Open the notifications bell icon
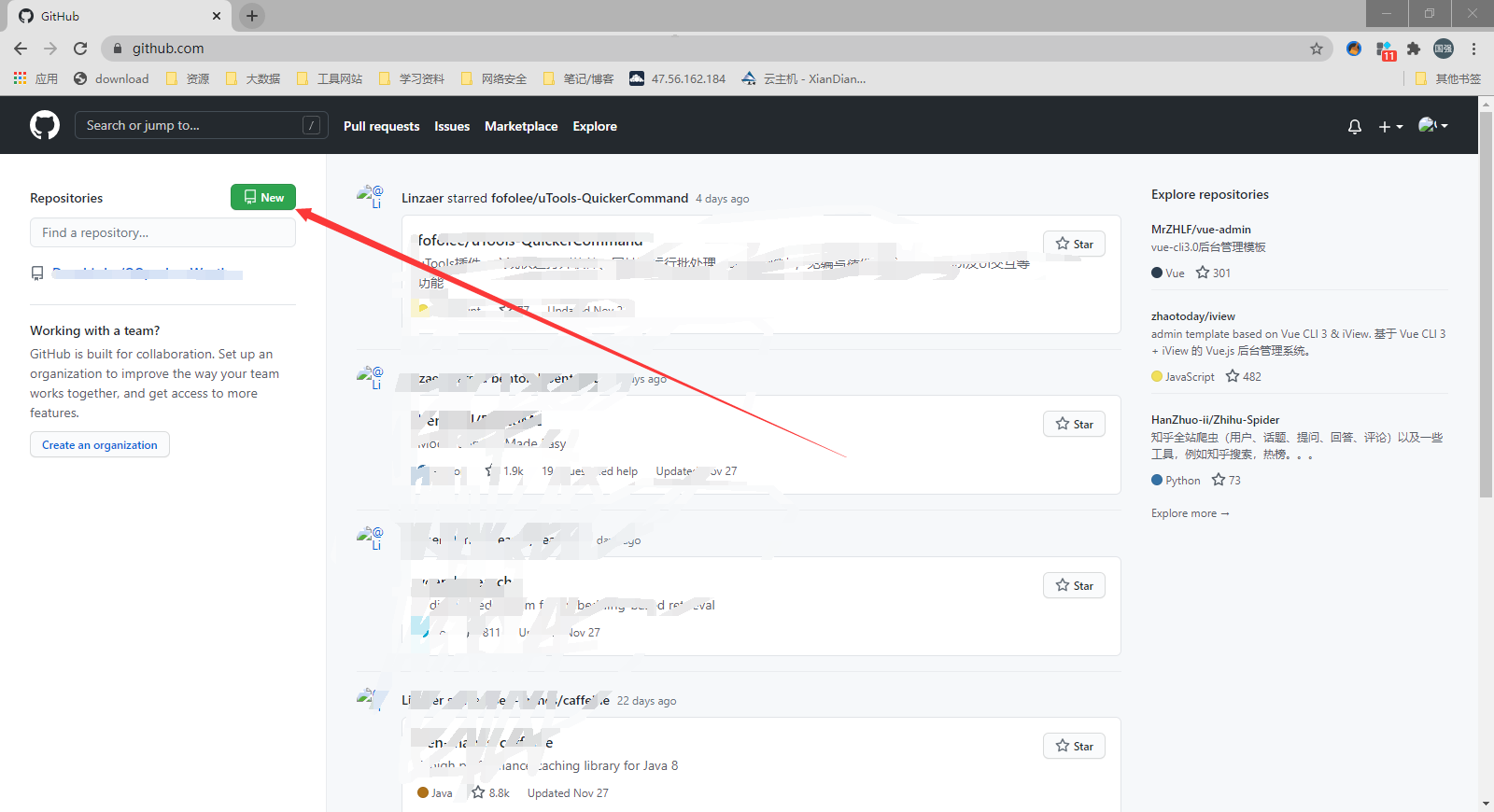This screenshot has width=1494, height=812. coord(1355,126)
